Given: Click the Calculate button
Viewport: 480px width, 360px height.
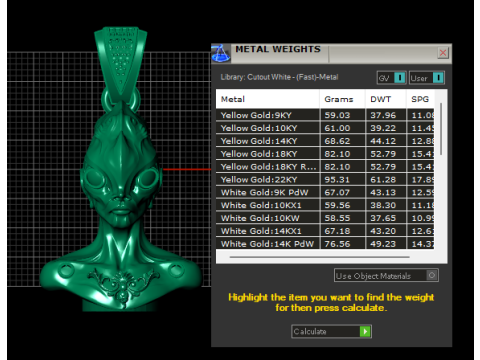Looking at the screenshot, I should click(331, 331).
